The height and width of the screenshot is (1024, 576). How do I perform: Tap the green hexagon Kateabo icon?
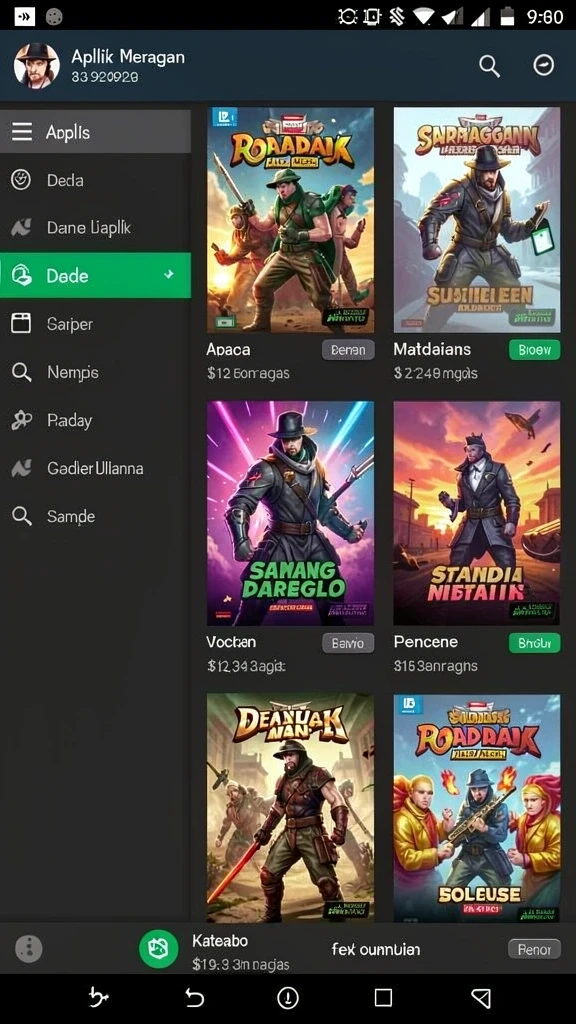[158, 948]
